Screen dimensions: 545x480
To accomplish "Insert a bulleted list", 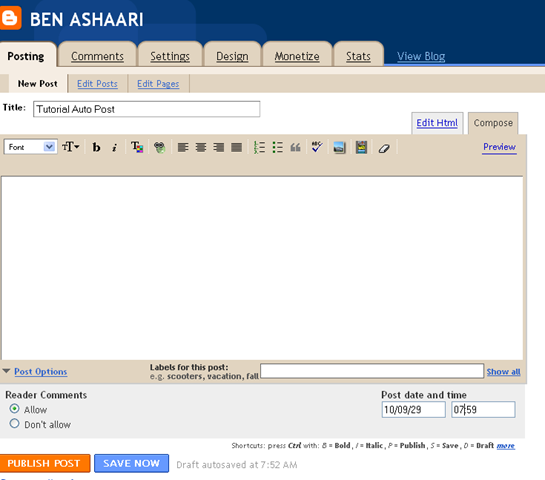I will tap(278, 147).
